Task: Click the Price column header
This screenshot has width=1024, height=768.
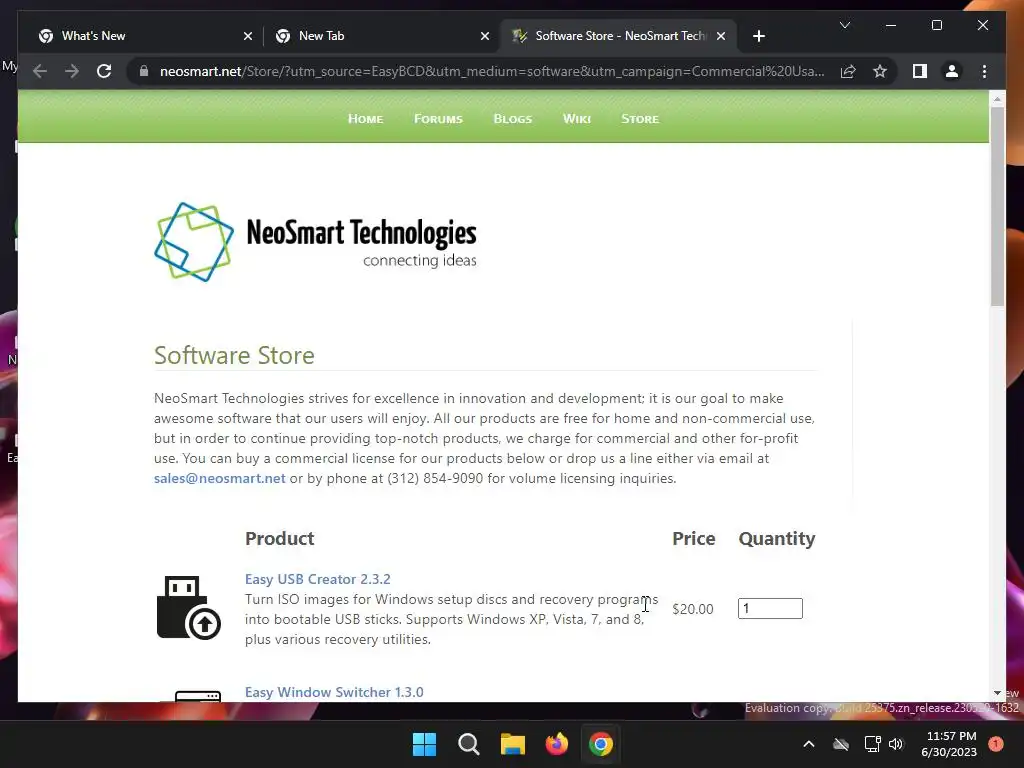Action: pyautogui.click(x=694, y=539)
